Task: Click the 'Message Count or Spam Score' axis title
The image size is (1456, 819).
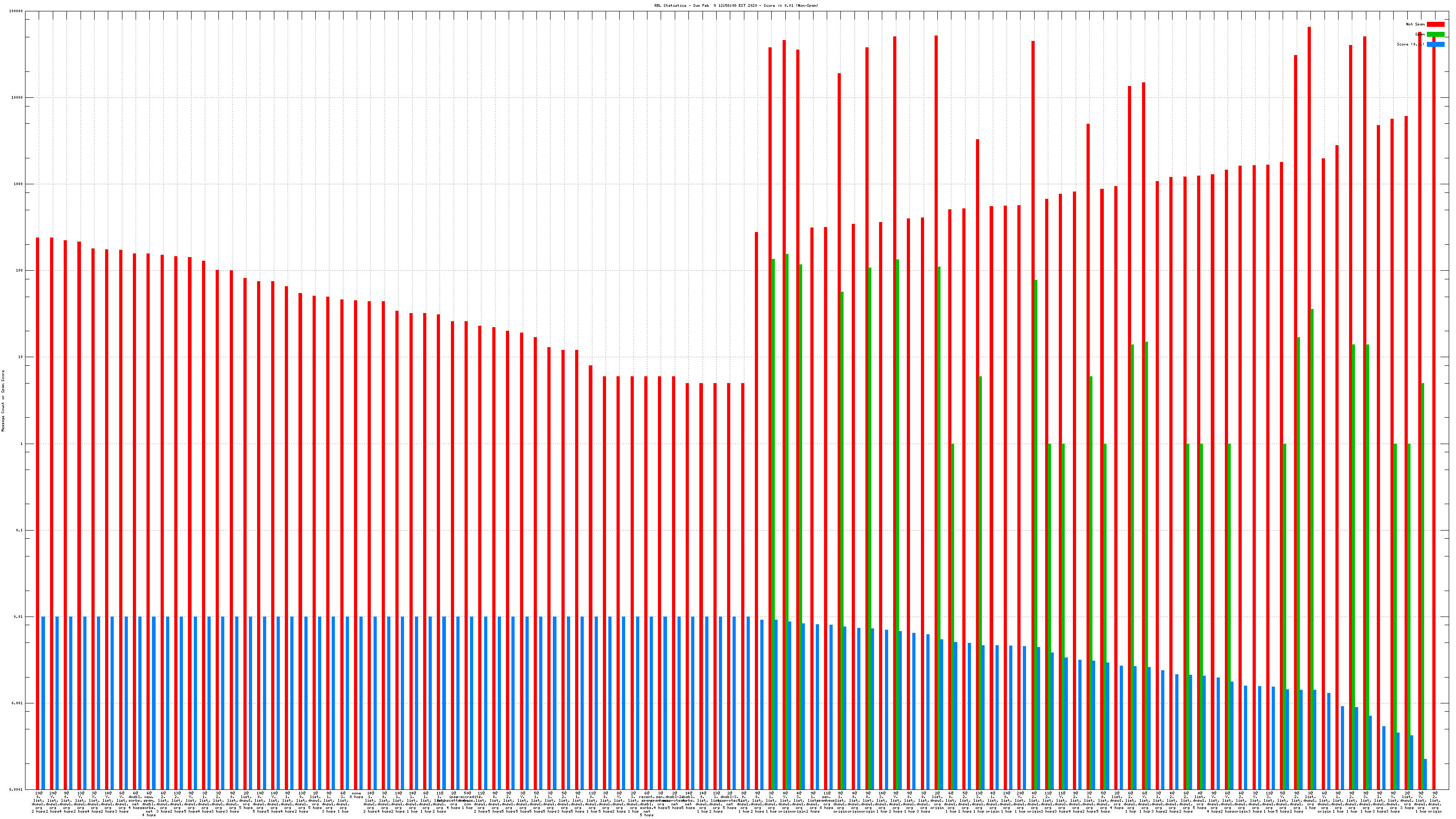Action: 3,401
